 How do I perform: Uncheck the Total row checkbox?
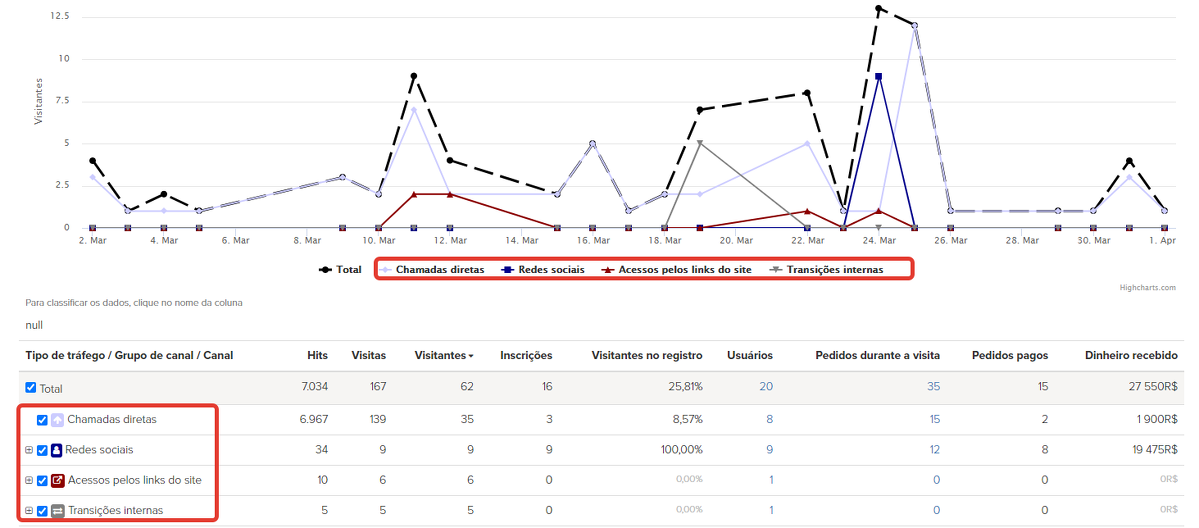pyautogui.click(x=30, y=388)
